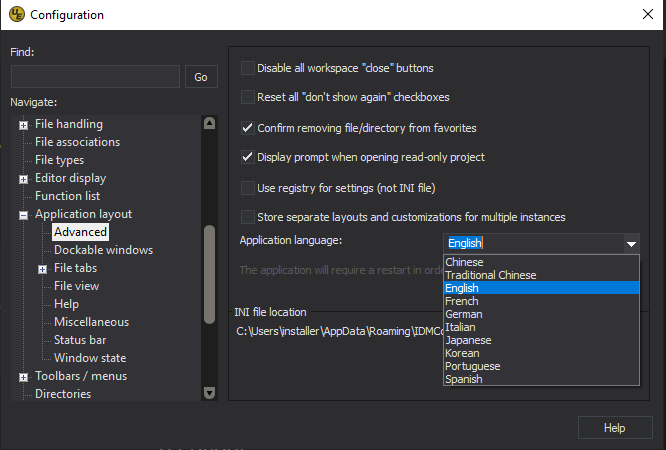Enable Use registry for settings

[x=248, y=188]
